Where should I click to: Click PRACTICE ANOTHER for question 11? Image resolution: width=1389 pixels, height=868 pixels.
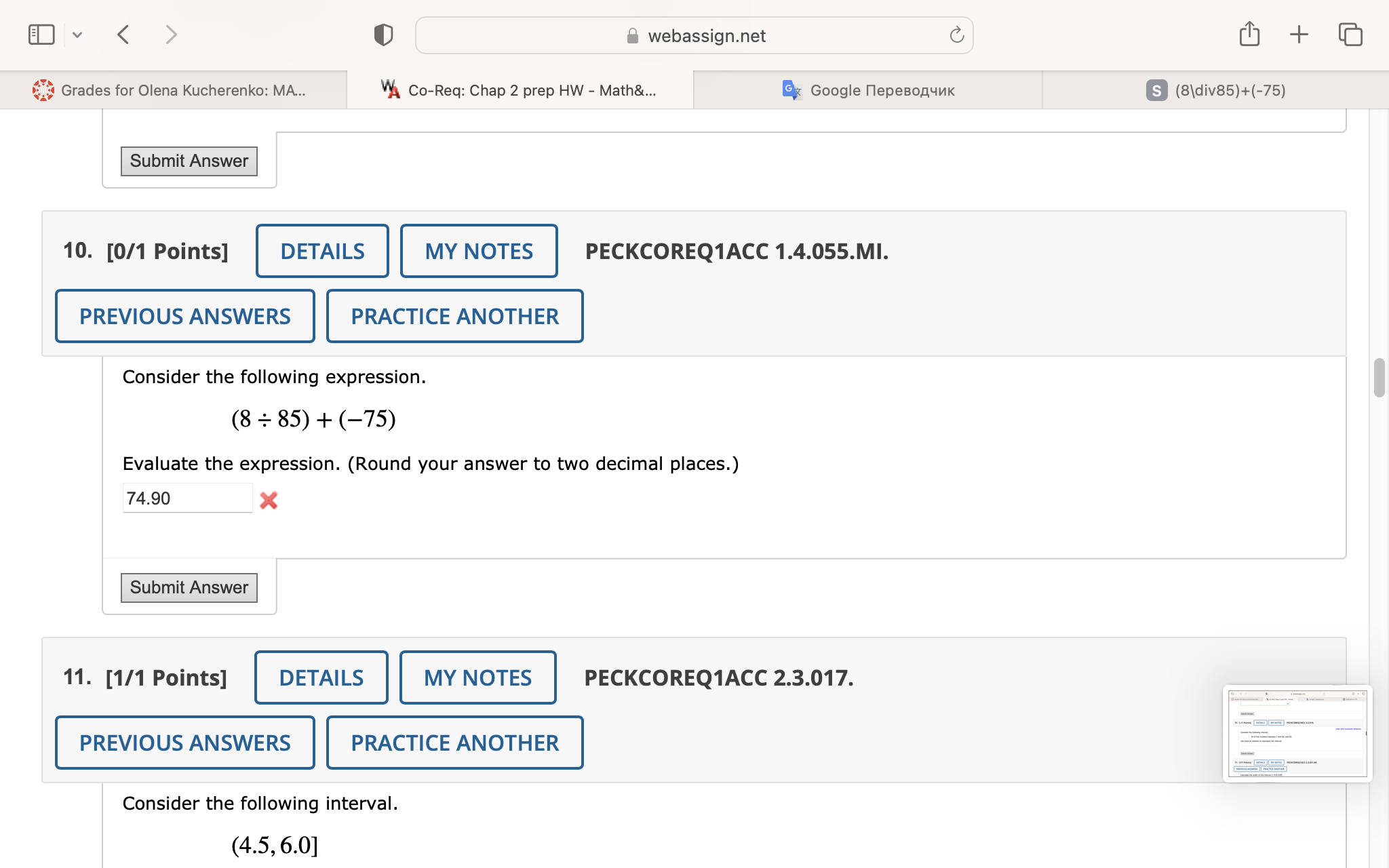tap(454, 743)
